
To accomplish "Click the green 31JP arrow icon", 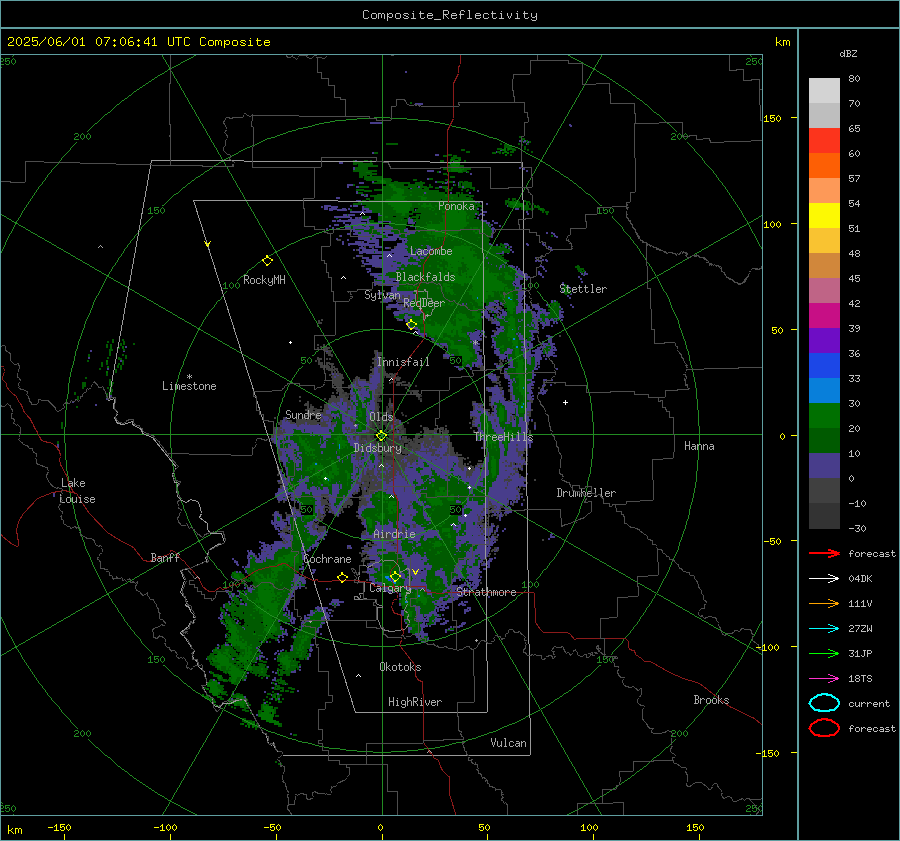I will 824,653.
